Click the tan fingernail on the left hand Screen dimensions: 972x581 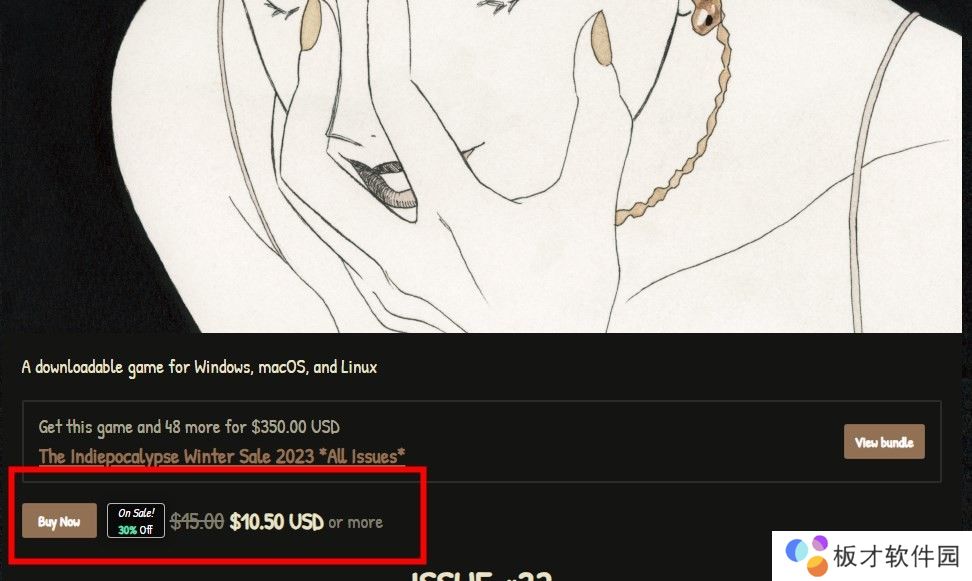click(310, 25)
